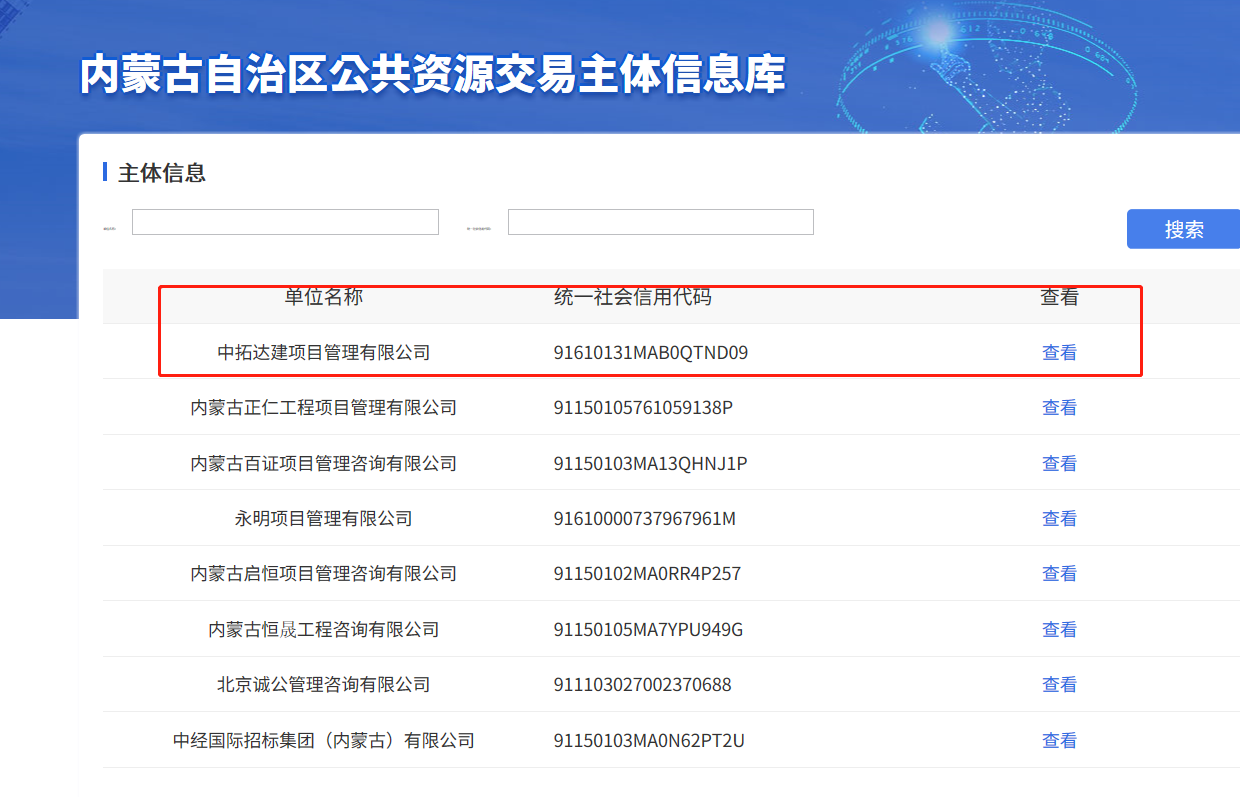1240x797 pixels.
Task: Click 查看 for 中经国际招标集团（内蒙古）有限公司
Action: (1059, 740)
